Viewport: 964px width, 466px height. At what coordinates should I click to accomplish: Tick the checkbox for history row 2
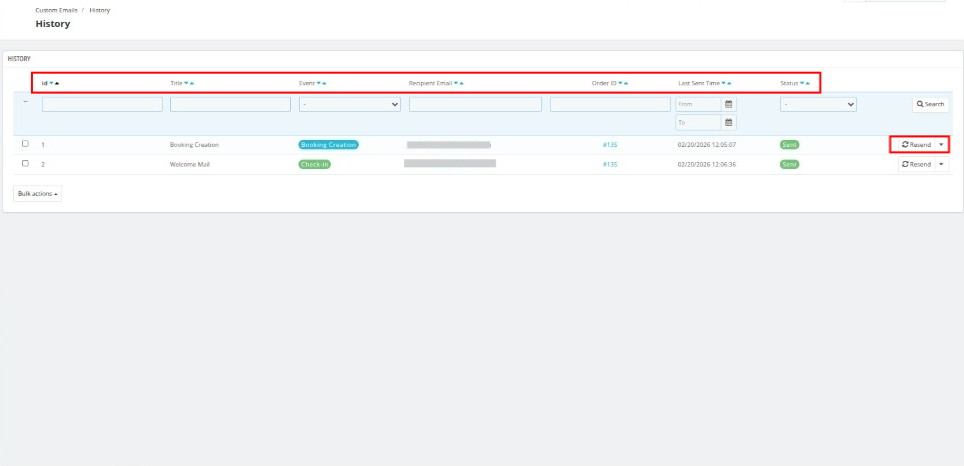pyautogui.click(x=25, y=164)
